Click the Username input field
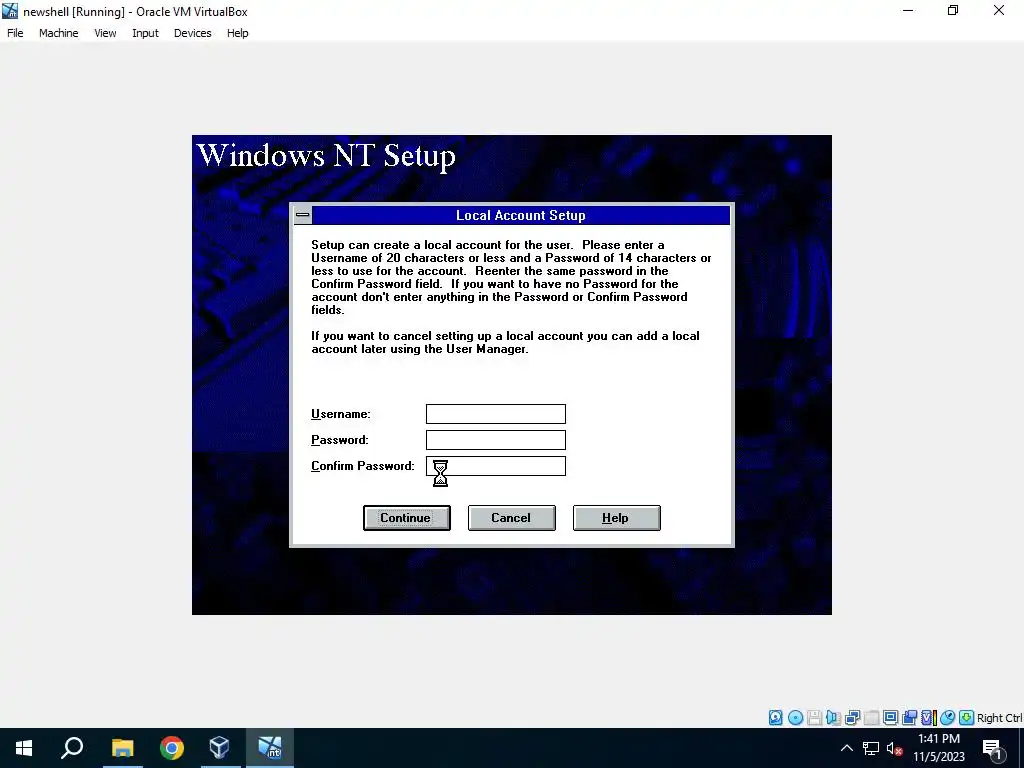Viewport: 1024px width, 768px height. point(496,414)
